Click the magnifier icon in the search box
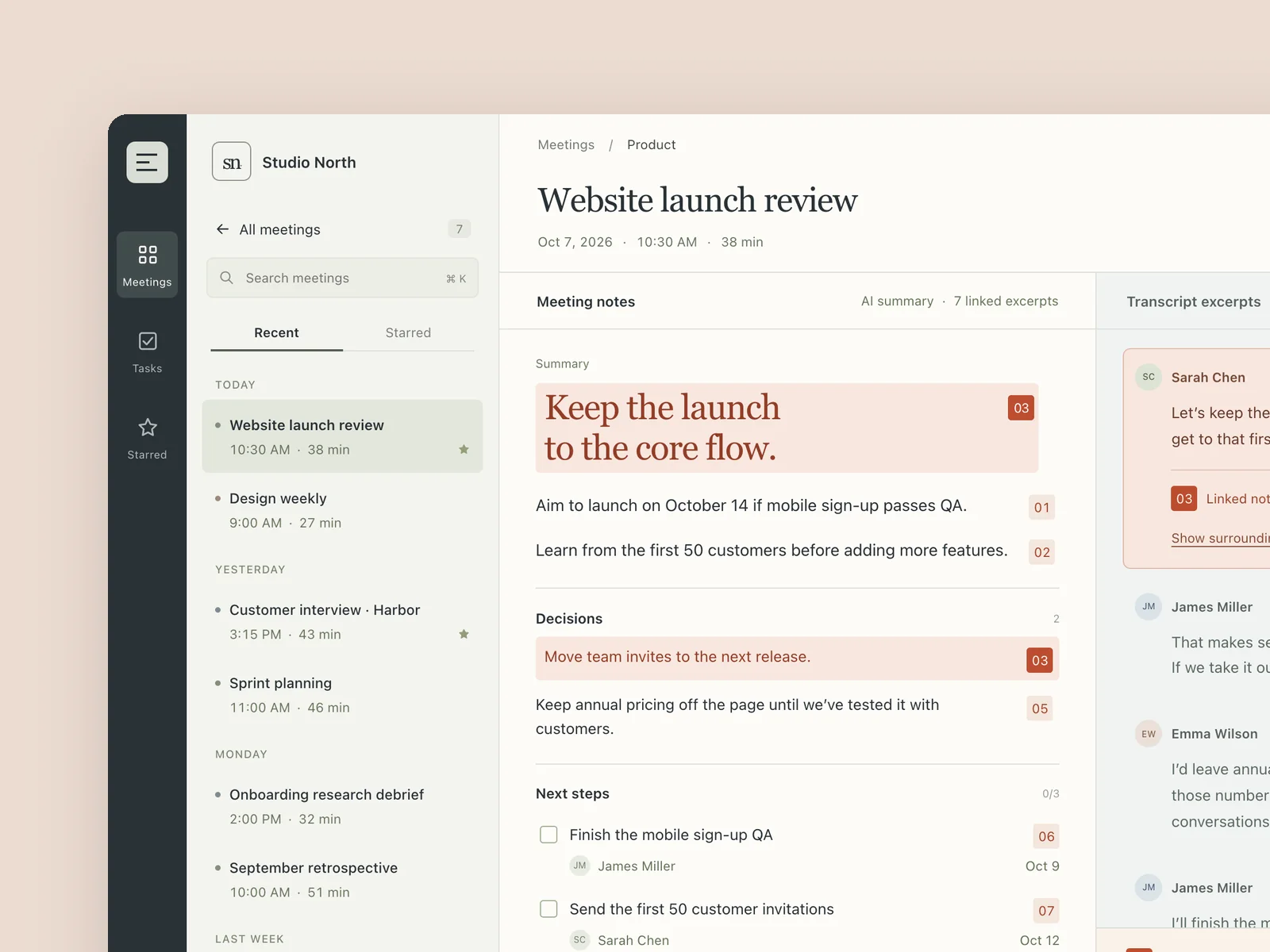1270x952 pixels. point(226,278)
